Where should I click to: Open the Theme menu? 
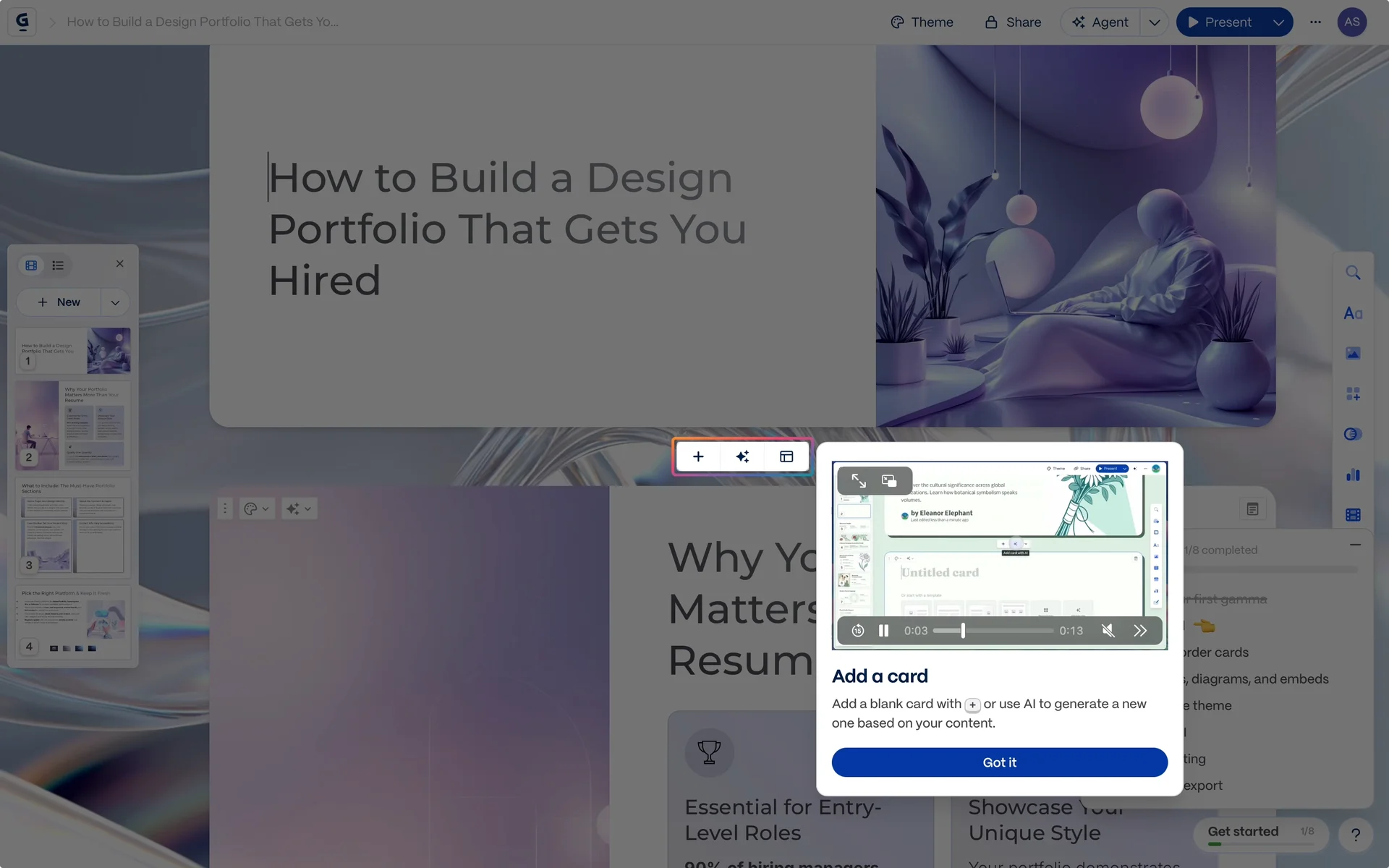click(x=922, y=22)
